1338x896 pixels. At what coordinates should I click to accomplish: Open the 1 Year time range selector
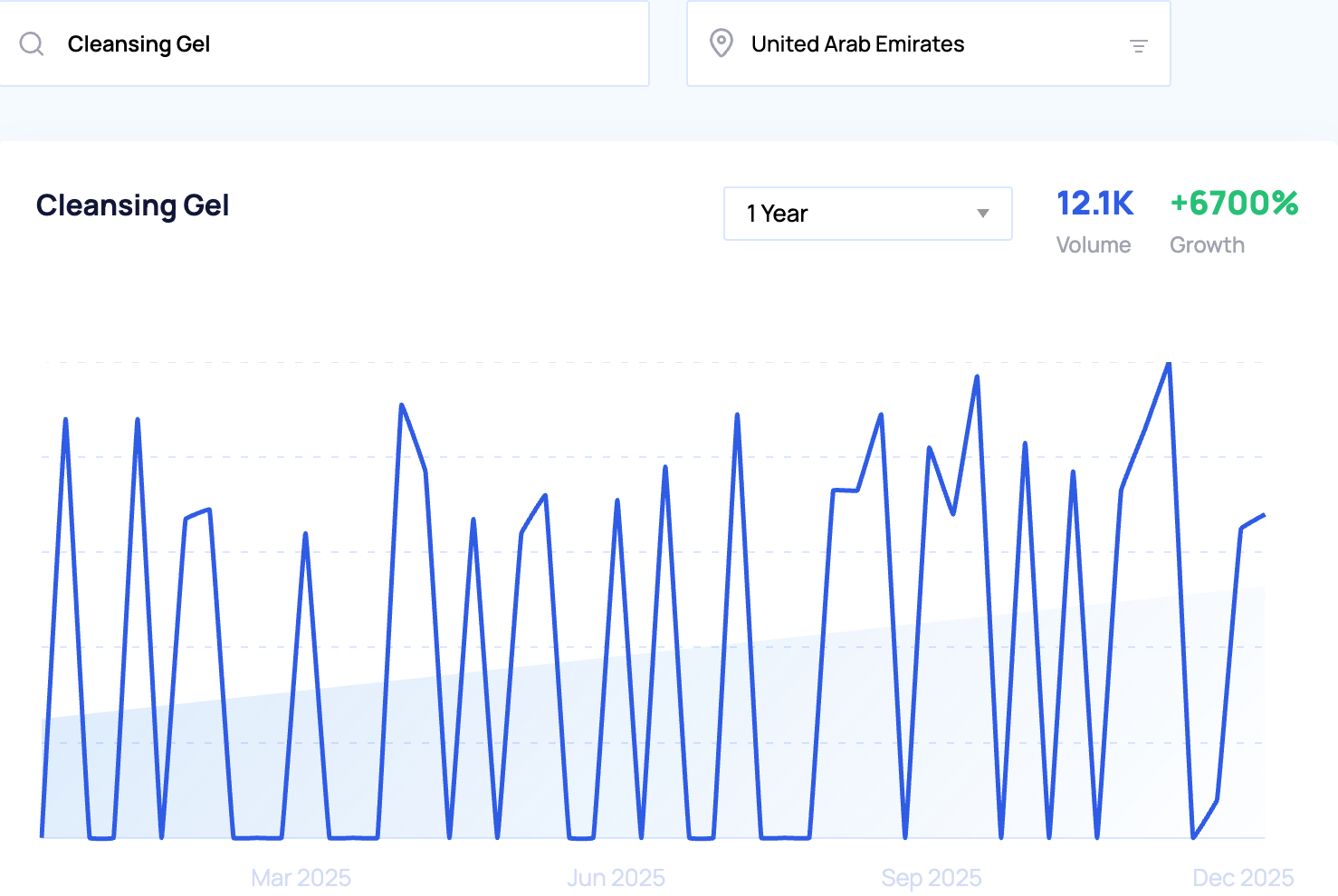[x=866, y=214]
